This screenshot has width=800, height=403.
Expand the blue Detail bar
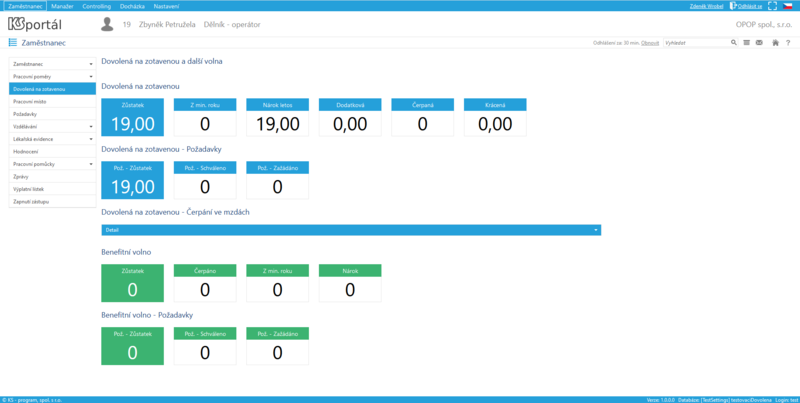point(351,230)
